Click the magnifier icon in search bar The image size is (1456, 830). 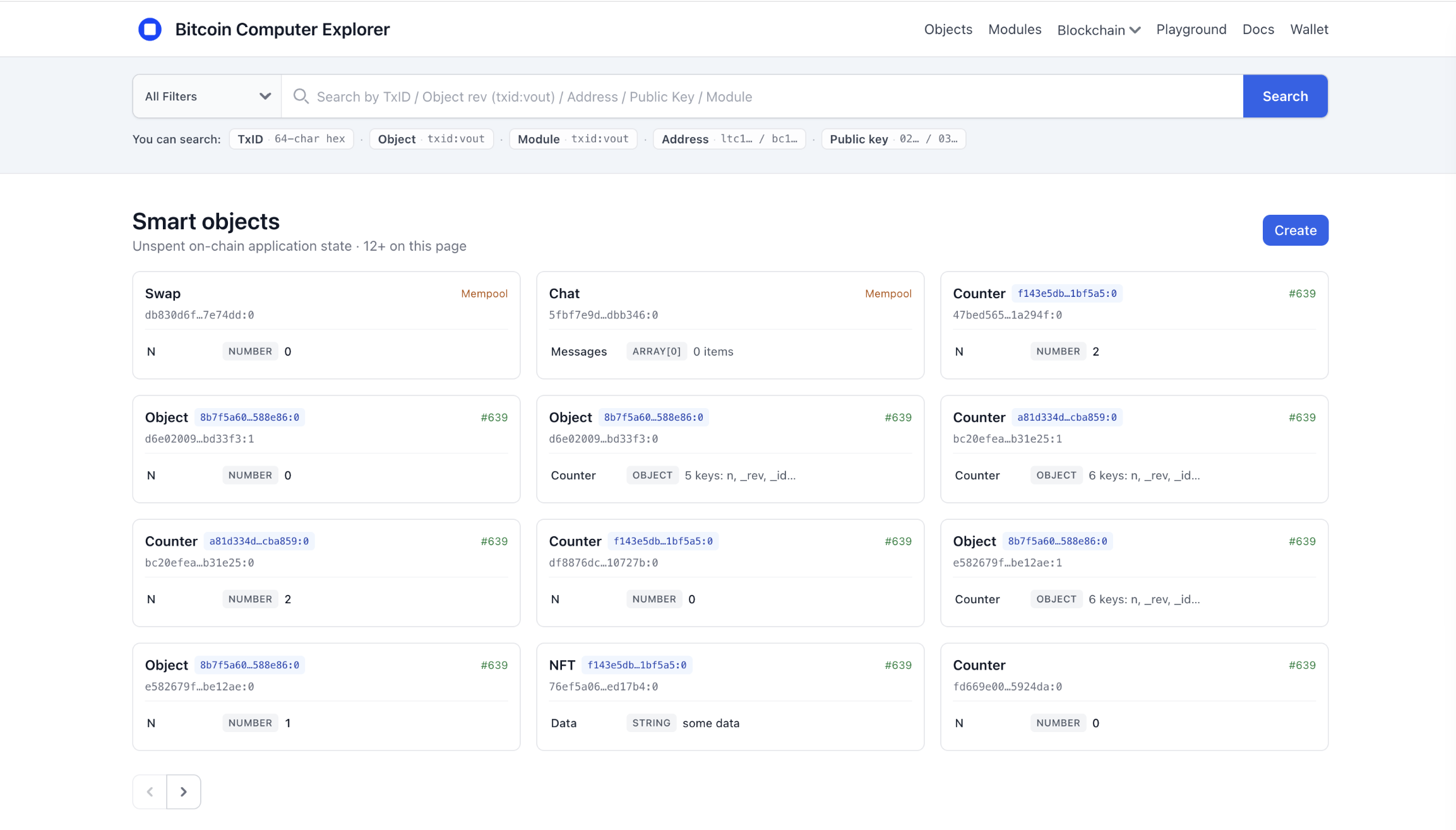(x=301, y=96)
